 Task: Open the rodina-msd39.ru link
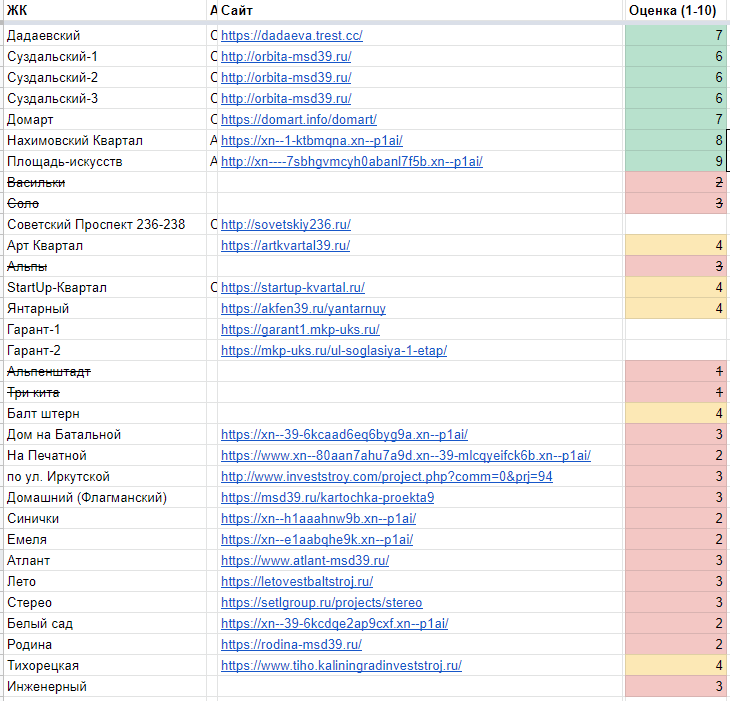(x=291, y=644)
